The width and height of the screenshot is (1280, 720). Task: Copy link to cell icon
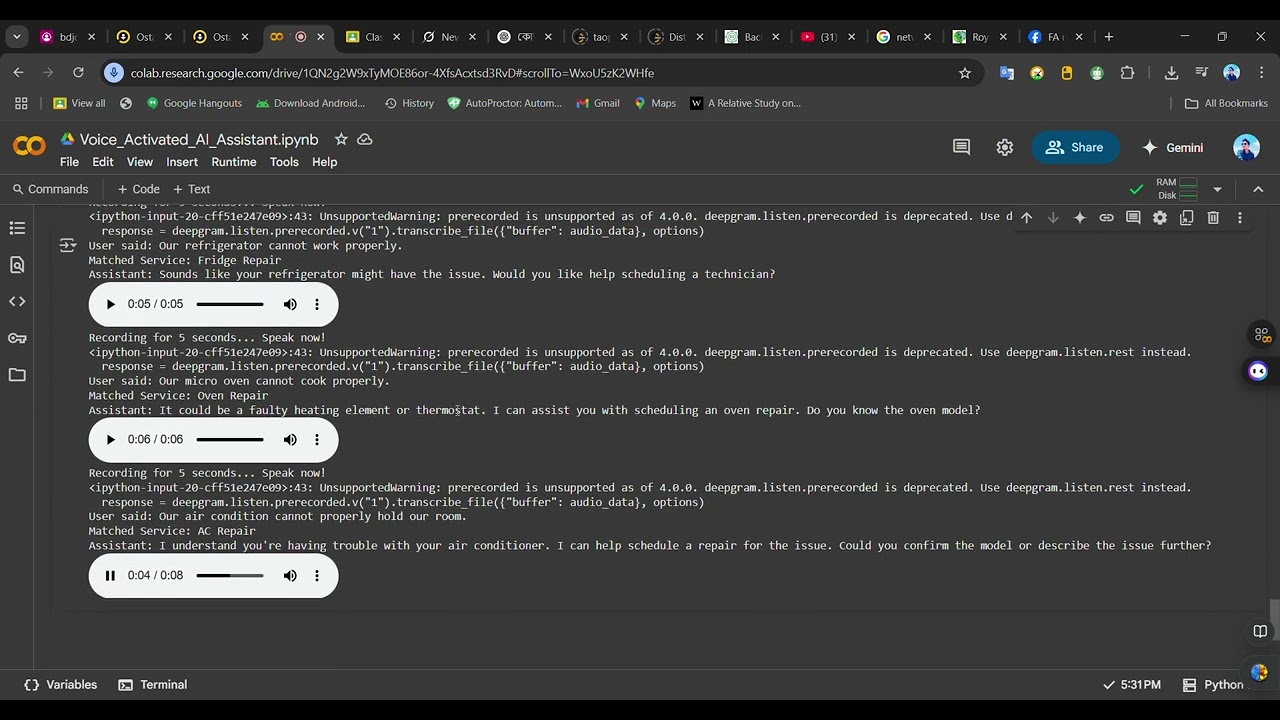(1106, 217)
